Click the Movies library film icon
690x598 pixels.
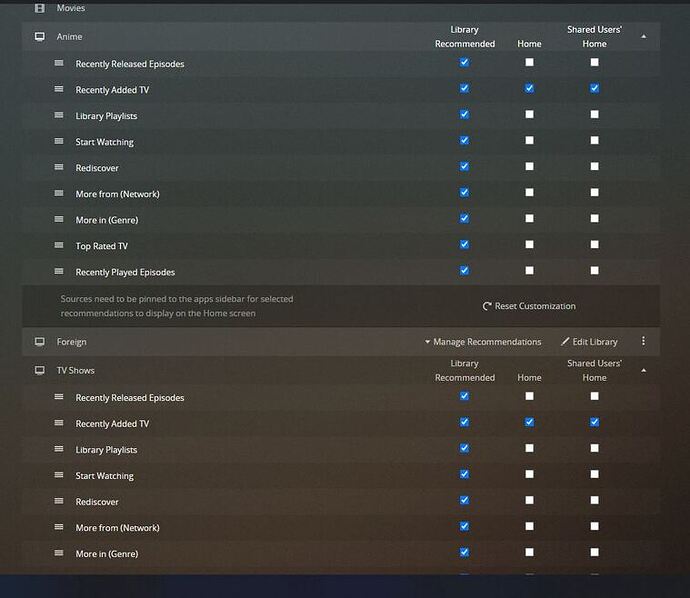pyautogui.click(x=40, y=8)
